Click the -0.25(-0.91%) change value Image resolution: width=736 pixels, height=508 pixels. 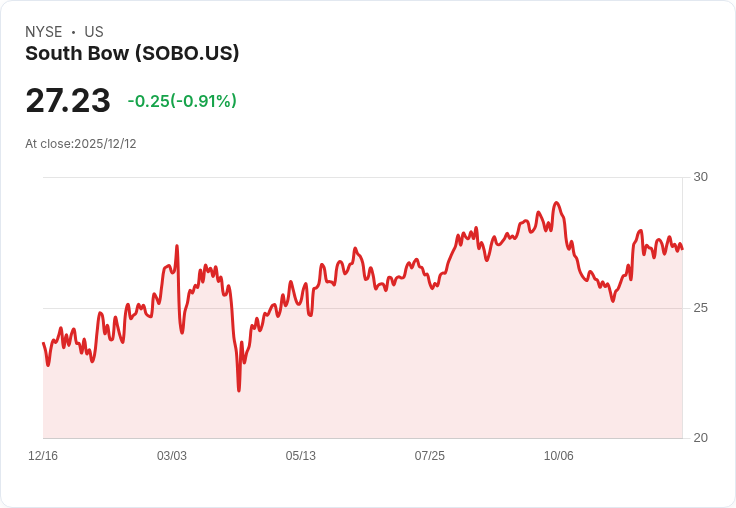coord(182,101)
